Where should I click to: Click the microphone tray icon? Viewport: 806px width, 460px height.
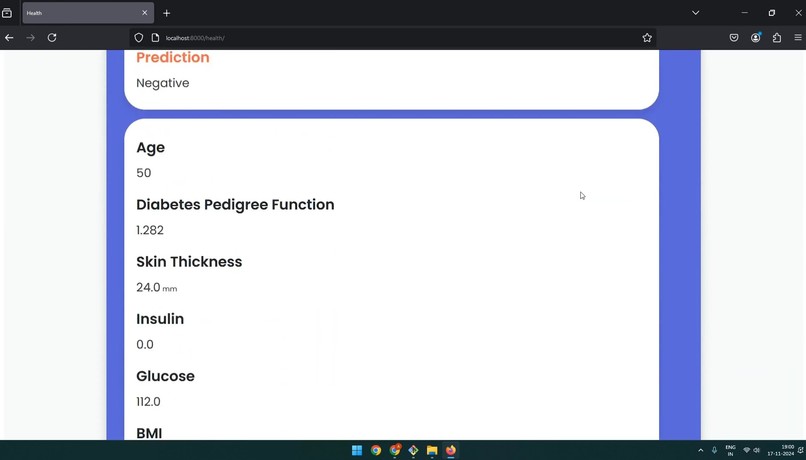(x=714, y=450)
